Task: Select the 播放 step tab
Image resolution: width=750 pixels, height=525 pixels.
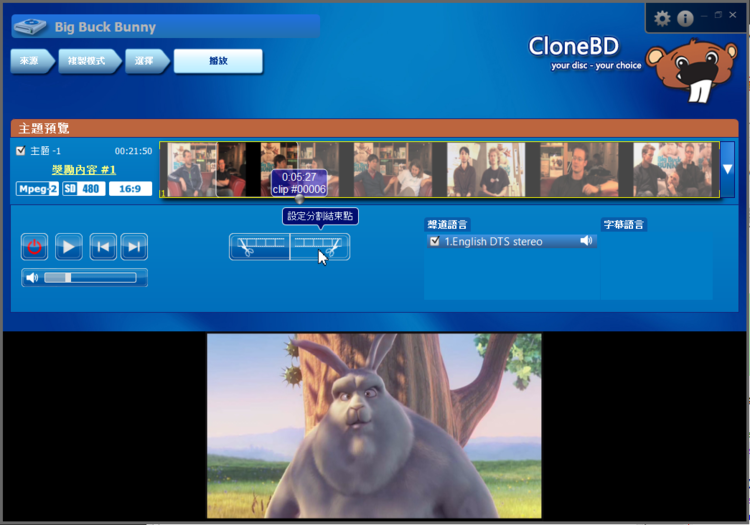Action: click(x=218, y=61)
